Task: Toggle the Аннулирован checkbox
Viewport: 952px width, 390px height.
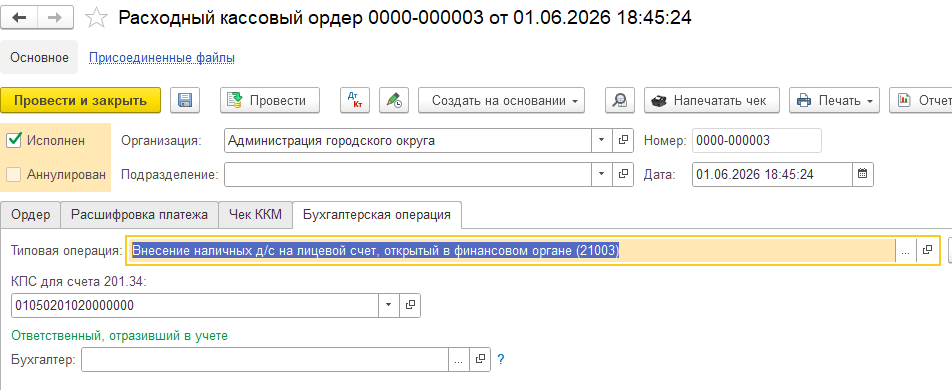Action: [13, 174]
